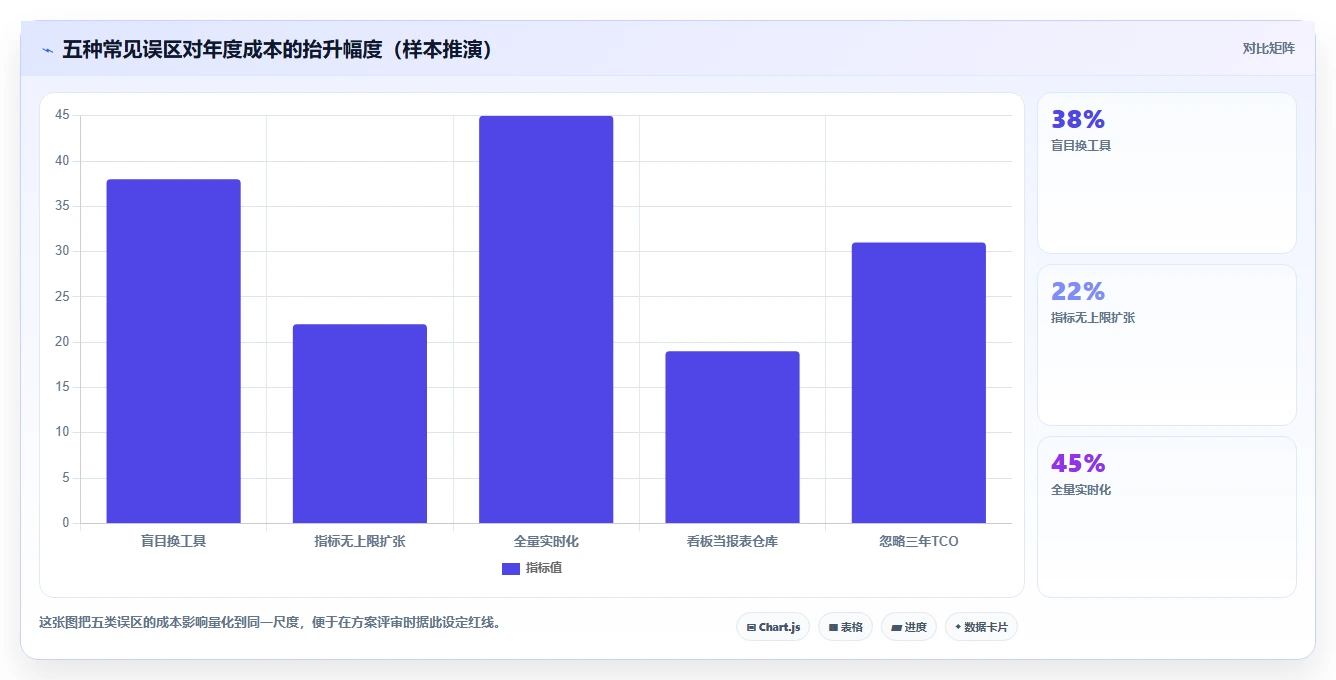
Task: Click the caption text starting with 这张图把五类误区
Action: tap(270, 622)
